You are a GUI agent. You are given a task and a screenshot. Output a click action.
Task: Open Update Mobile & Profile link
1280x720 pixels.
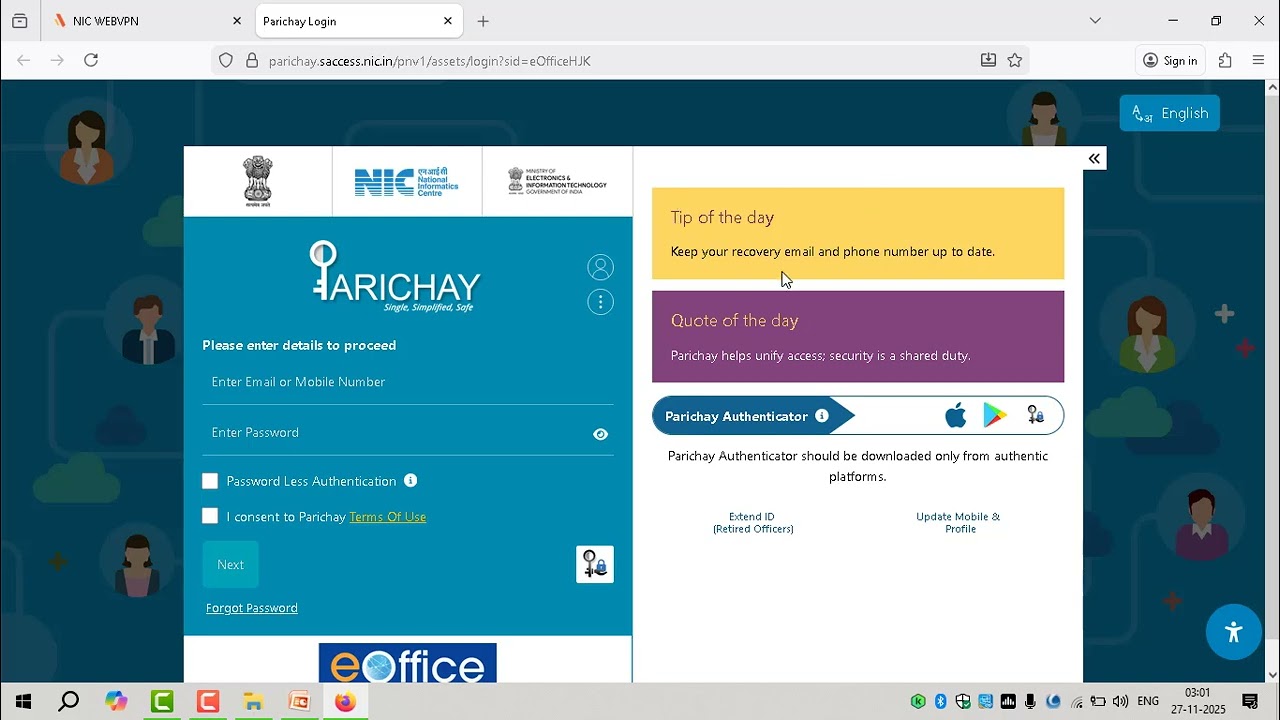click(x=959, y=523)
